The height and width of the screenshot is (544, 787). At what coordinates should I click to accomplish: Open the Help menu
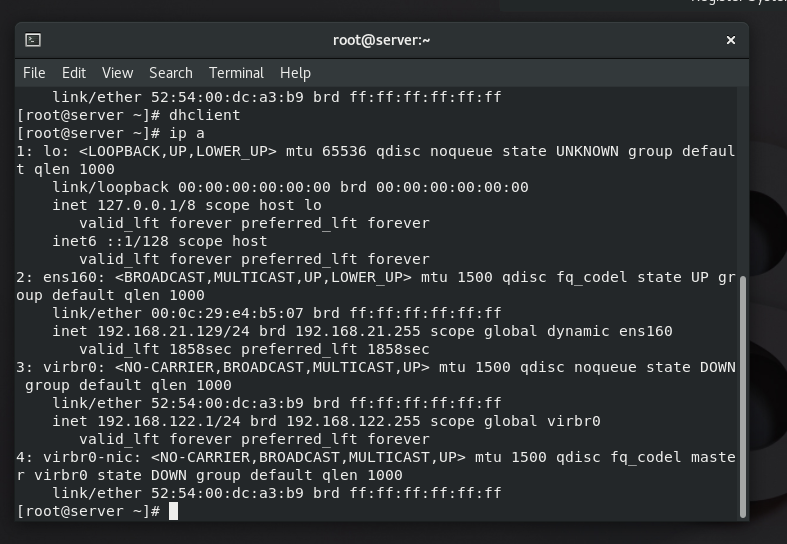[295, 73]
